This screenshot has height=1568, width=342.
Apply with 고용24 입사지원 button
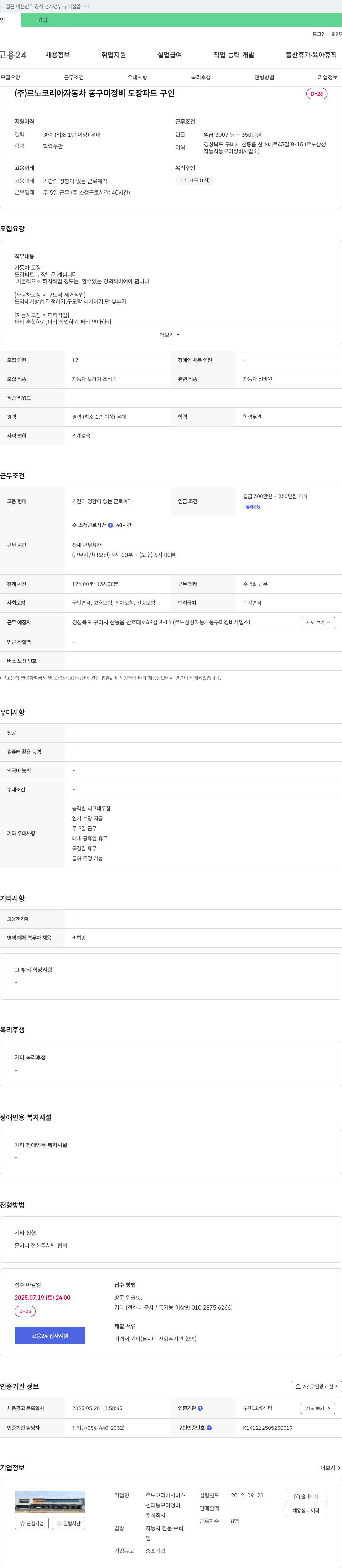(x=50, y=1336)
